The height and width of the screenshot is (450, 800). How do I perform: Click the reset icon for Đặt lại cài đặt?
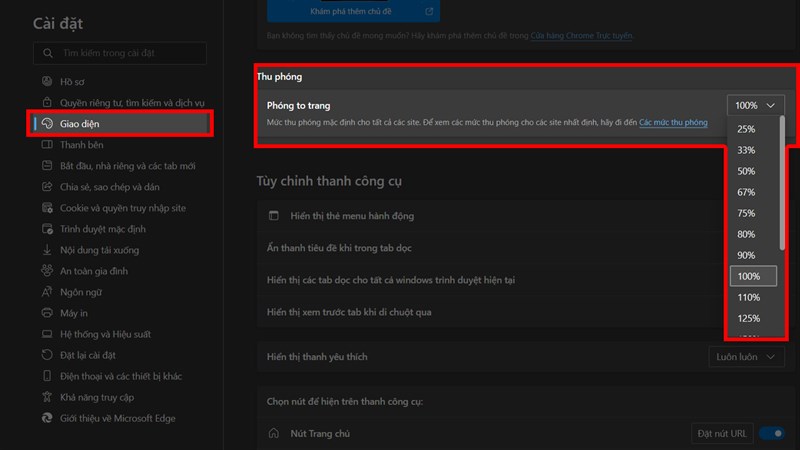47,355
